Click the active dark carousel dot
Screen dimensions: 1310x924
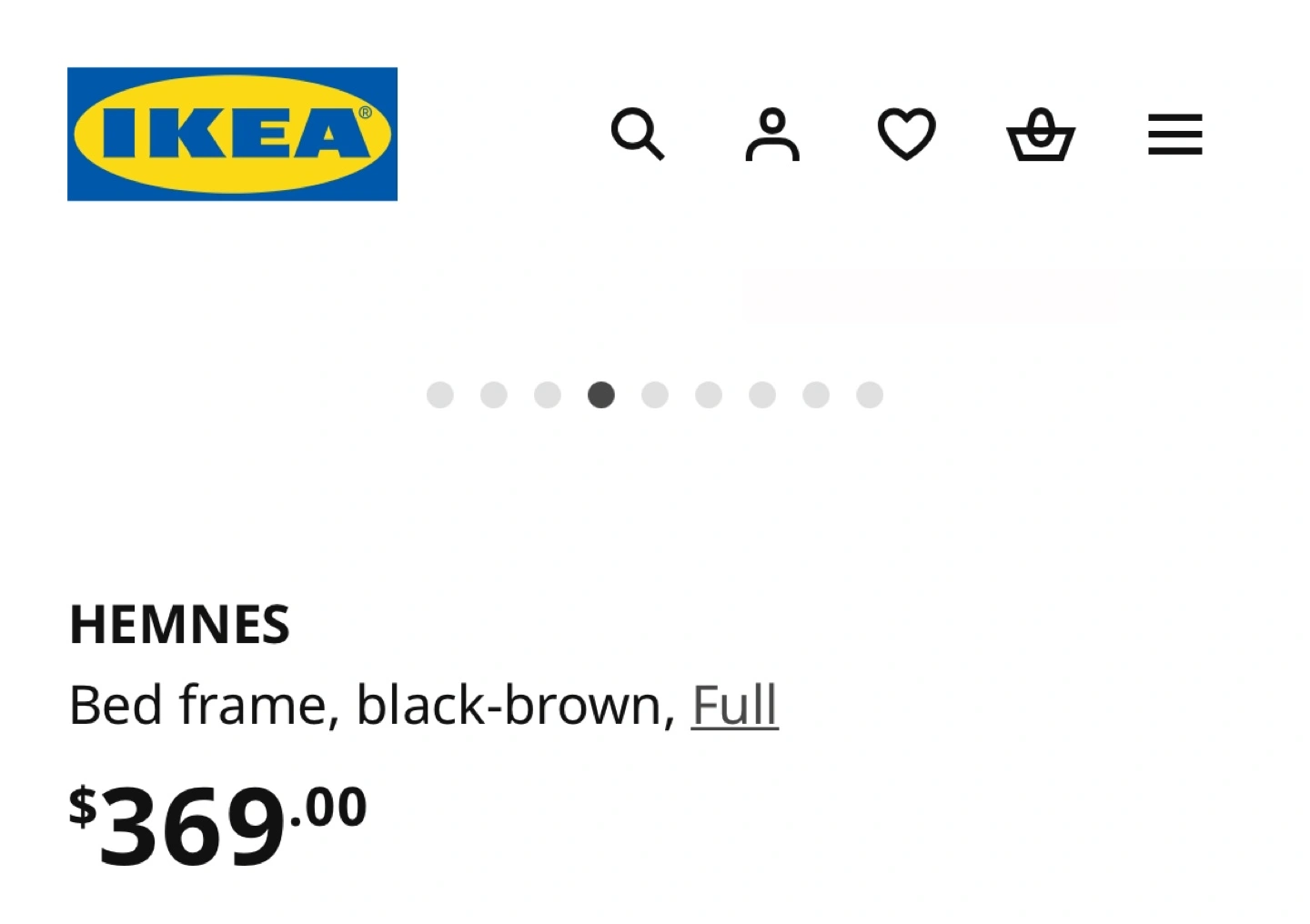point(601,395)
